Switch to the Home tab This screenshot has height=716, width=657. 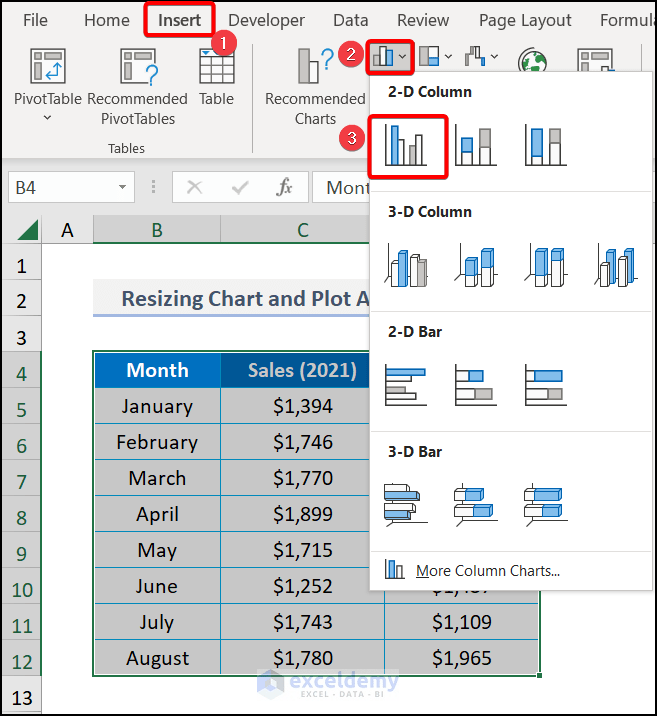[107, 20]
